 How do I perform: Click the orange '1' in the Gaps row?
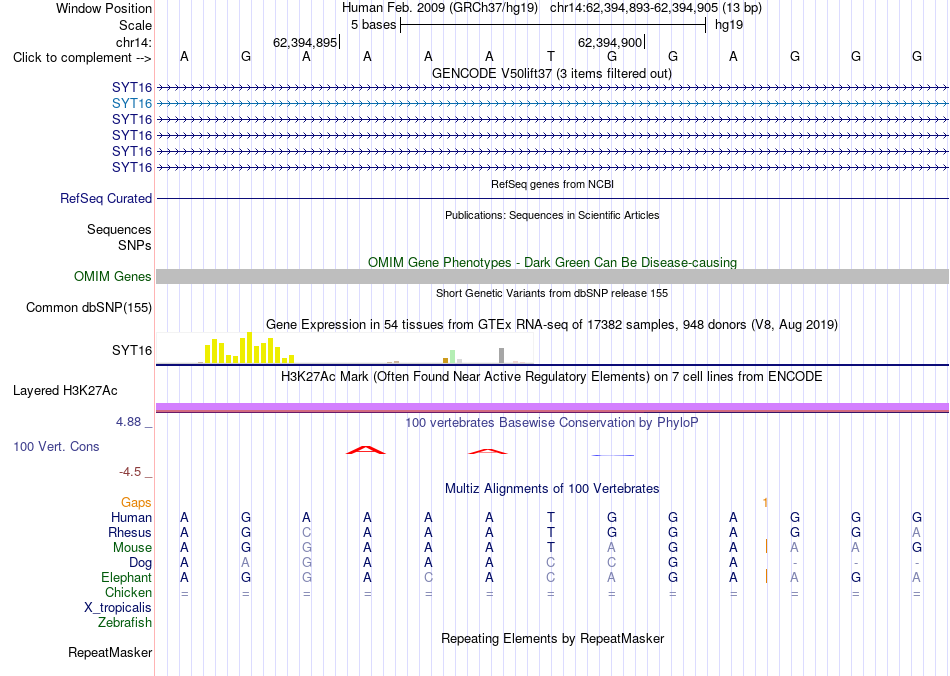[x=766, y=503]
